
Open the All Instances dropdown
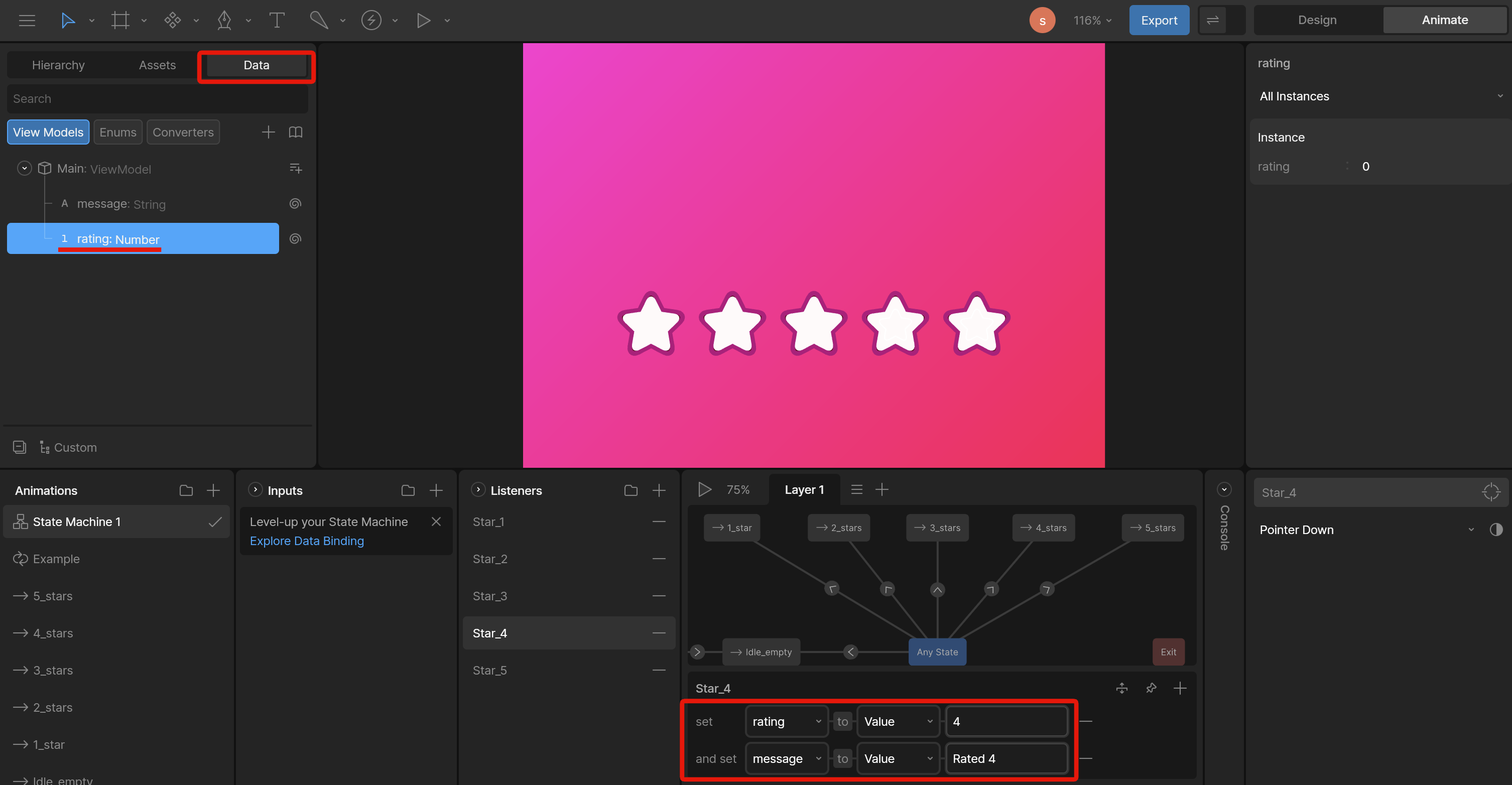[x=1380, y=96]
